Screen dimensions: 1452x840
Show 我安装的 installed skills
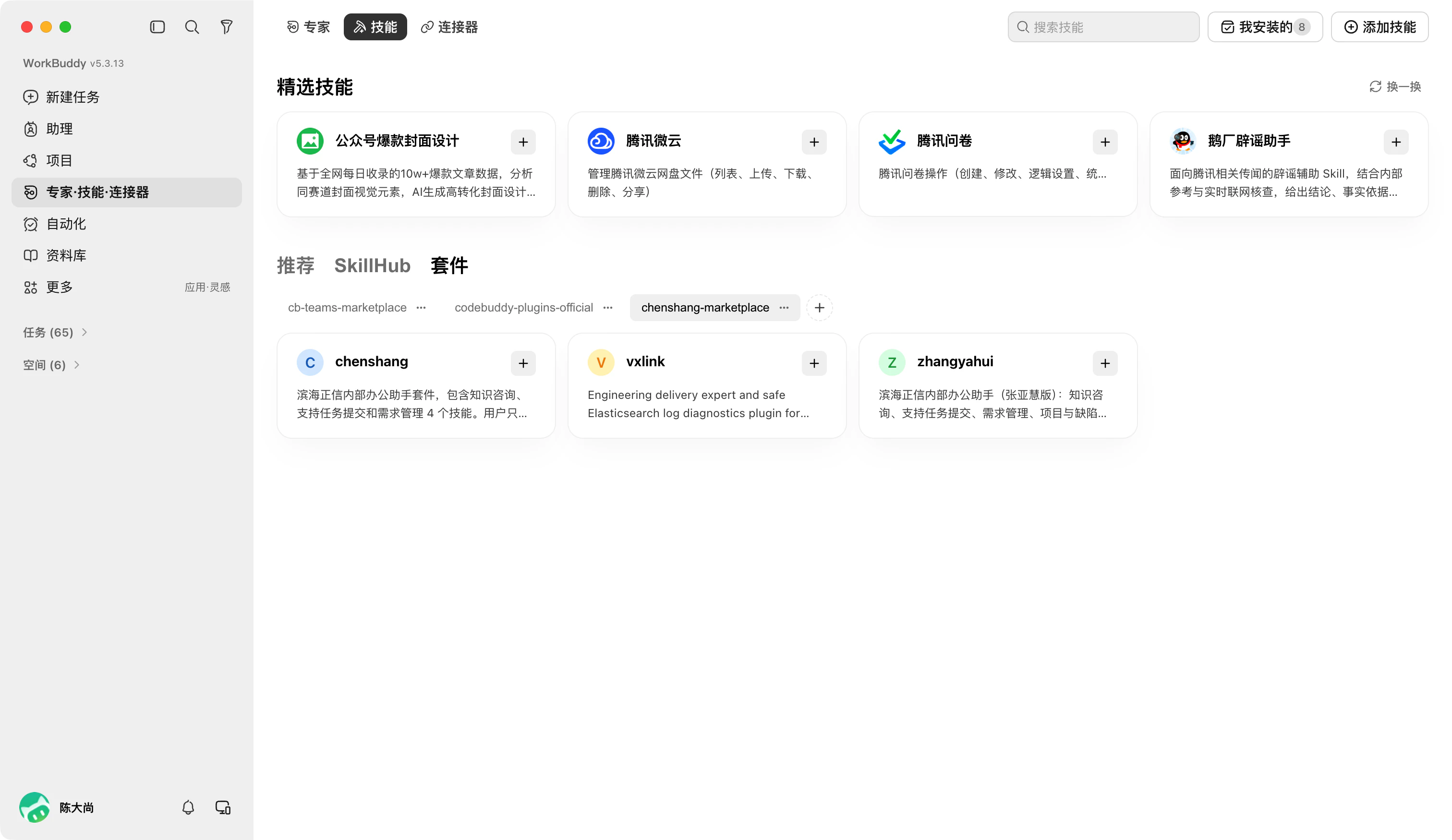(1265, 27)
